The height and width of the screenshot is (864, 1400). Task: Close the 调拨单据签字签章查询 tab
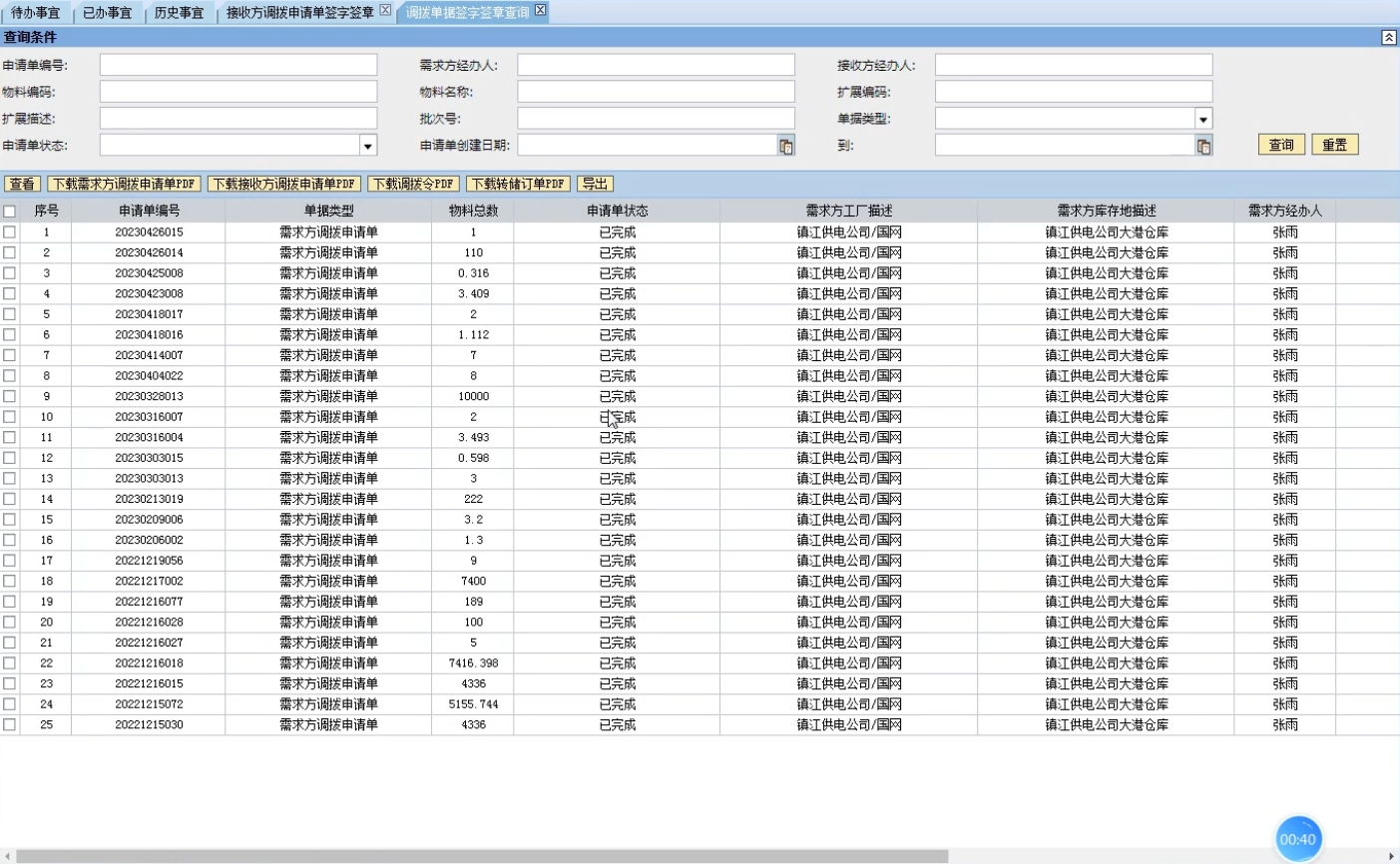coord(540,10)
